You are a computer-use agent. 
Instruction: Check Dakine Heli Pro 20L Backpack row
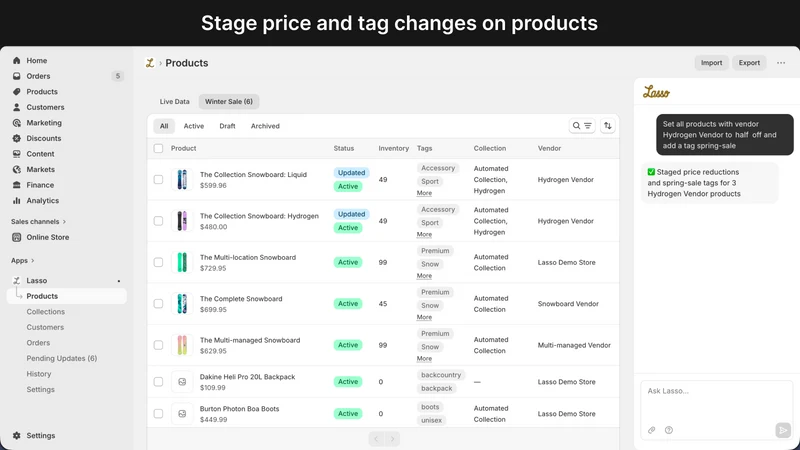tap(158, 382)
